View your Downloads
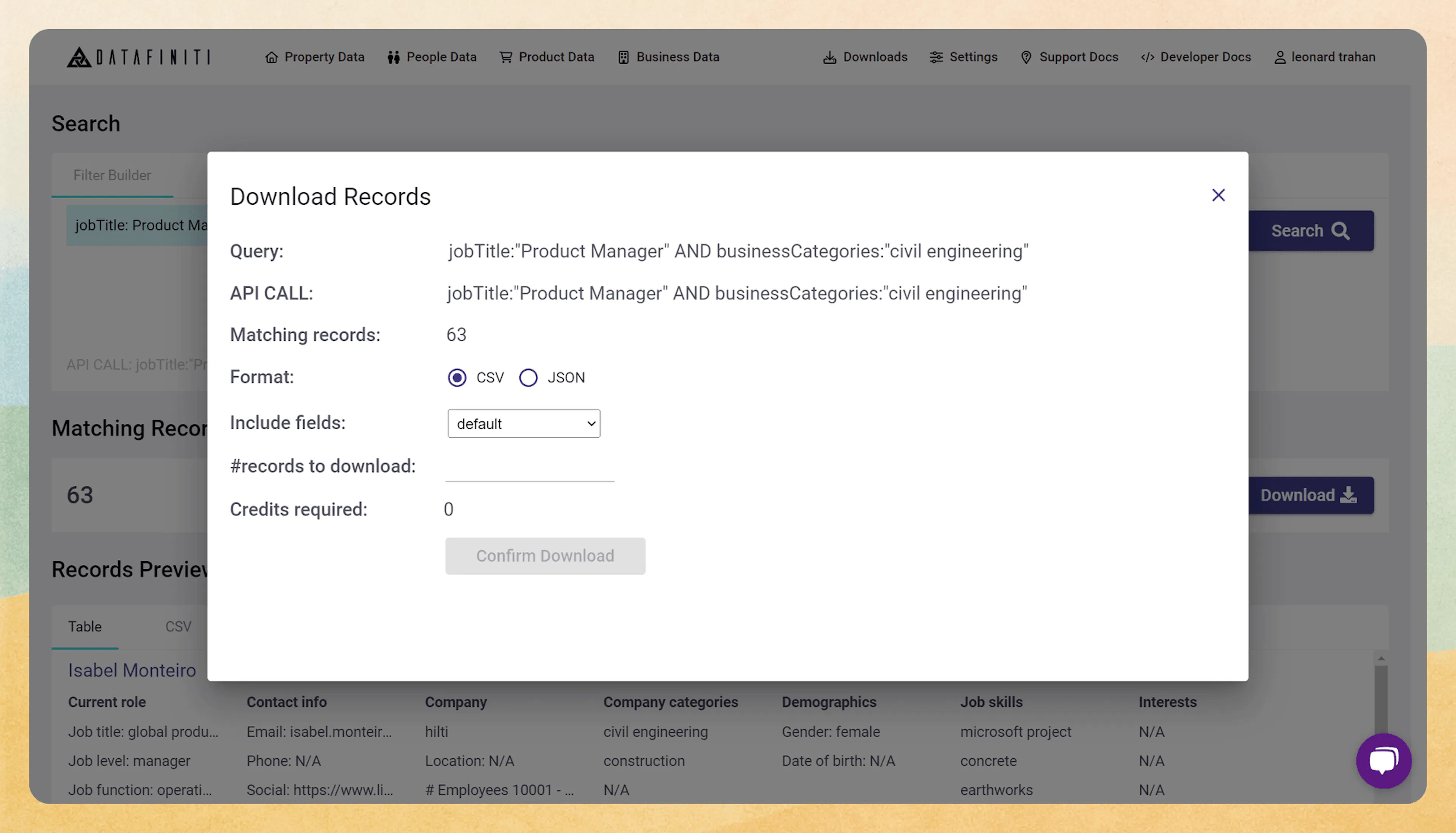1456x833 pixels. [865, 56]
